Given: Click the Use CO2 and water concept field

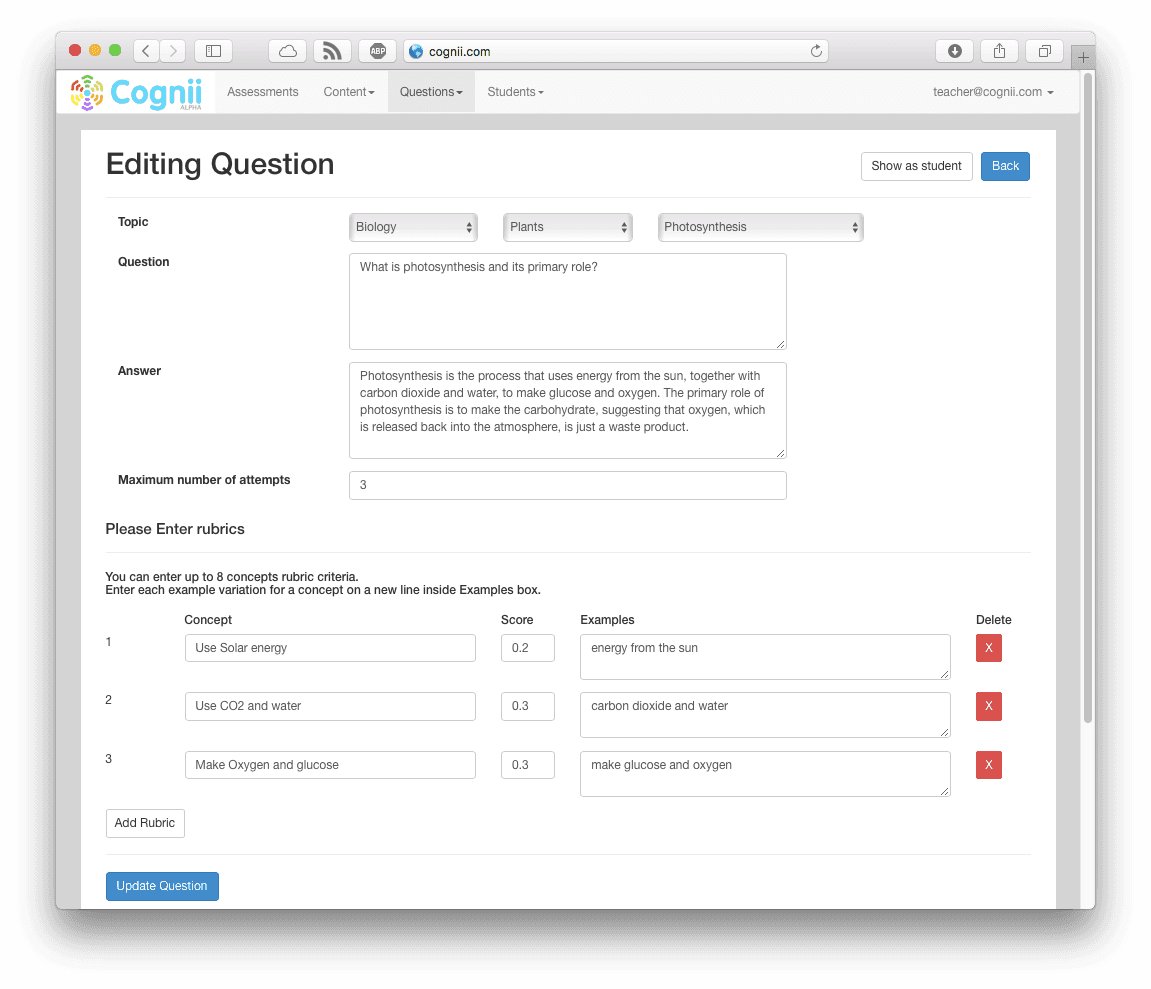Looking at the screenshot, I should [x=330, y=706].
